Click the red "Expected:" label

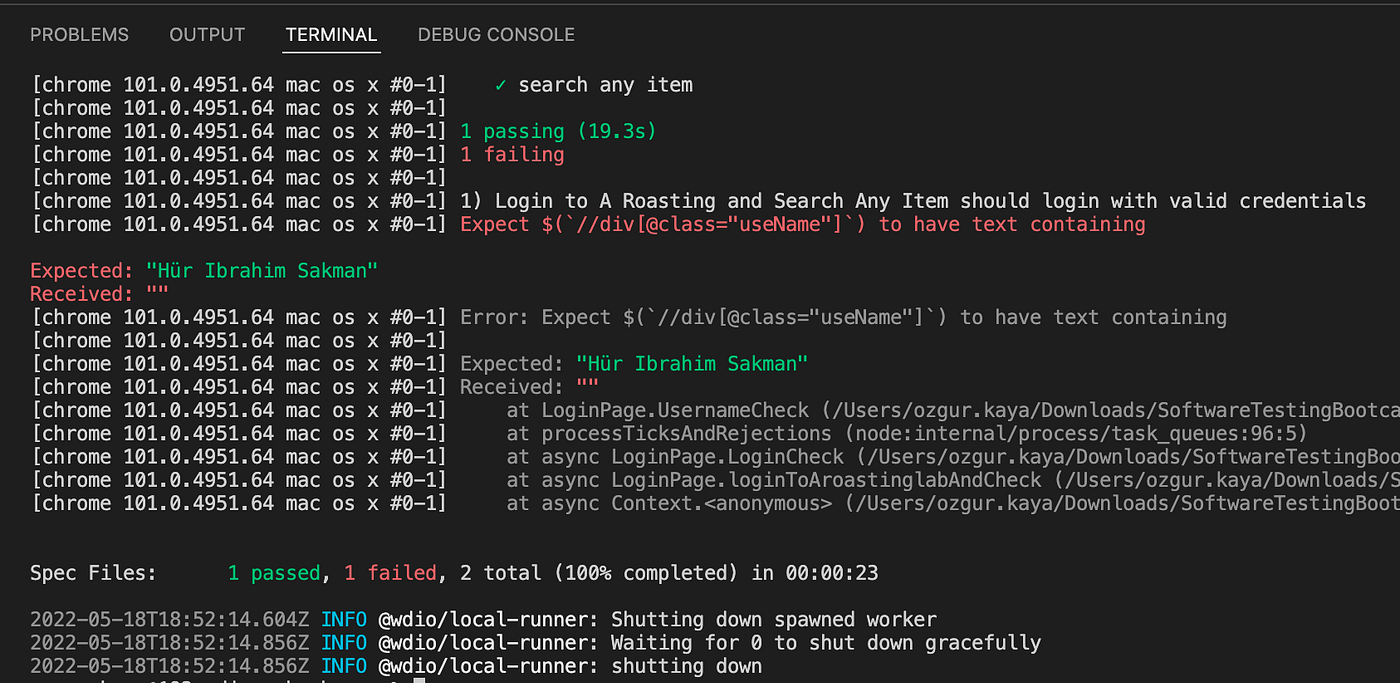coord(82,270)
